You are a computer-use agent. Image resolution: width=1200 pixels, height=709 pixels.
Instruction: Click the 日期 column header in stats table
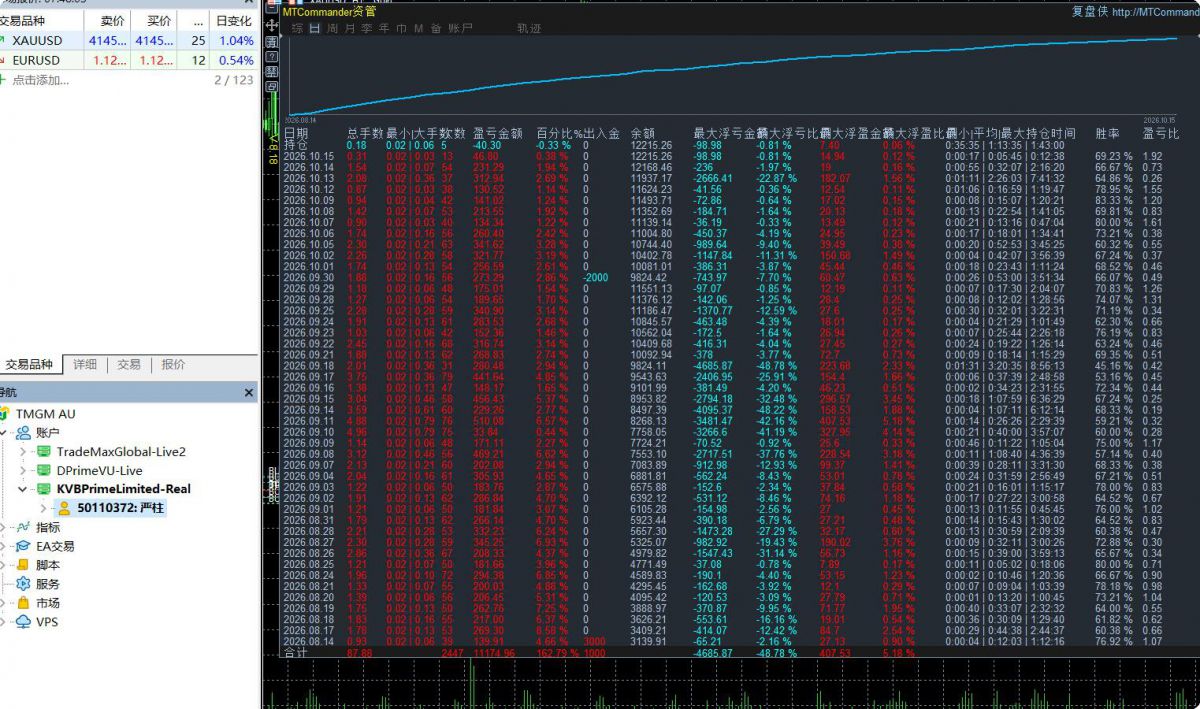[296, 133]
